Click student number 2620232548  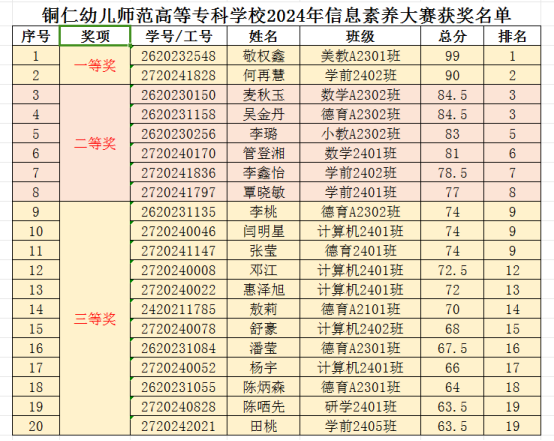click(179, 56)
